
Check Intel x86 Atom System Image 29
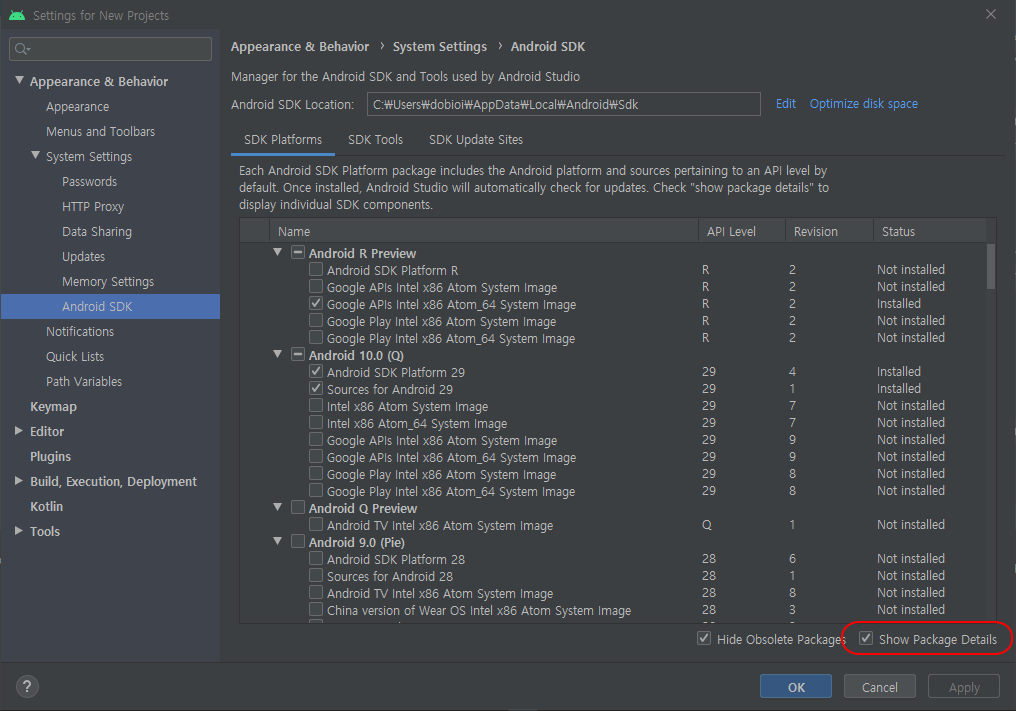(x=316, y=405)
